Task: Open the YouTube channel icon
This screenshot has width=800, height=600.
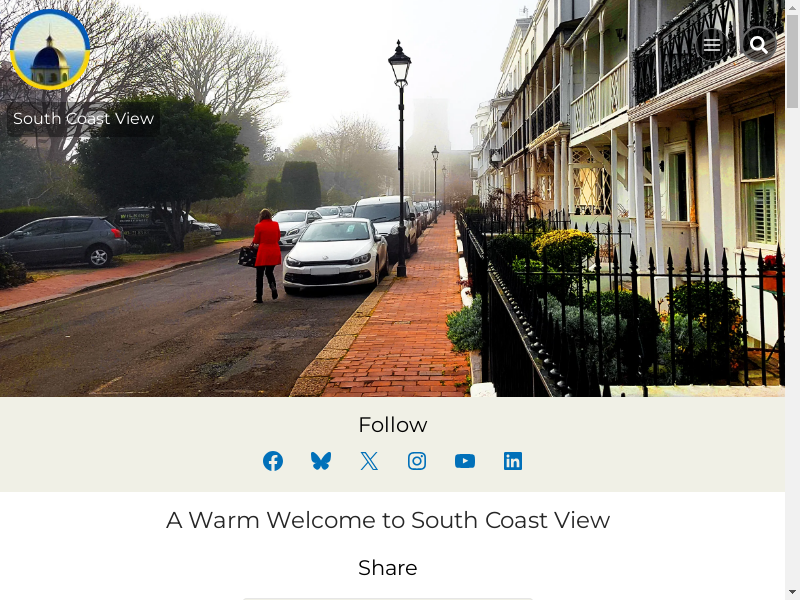Action: coord(465,461)
